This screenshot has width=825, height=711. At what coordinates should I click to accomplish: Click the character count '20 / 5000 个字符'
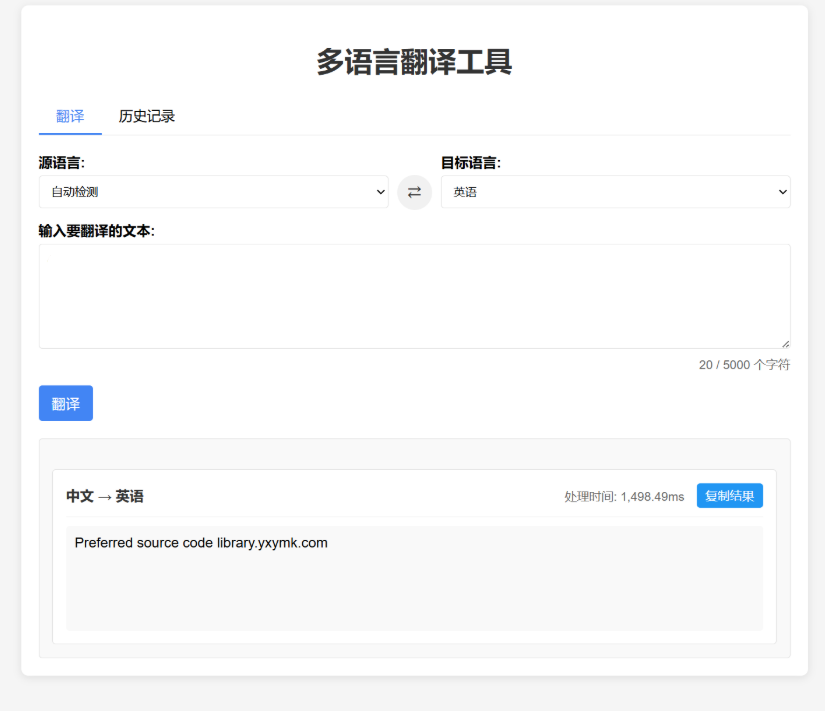pos(744,365)
